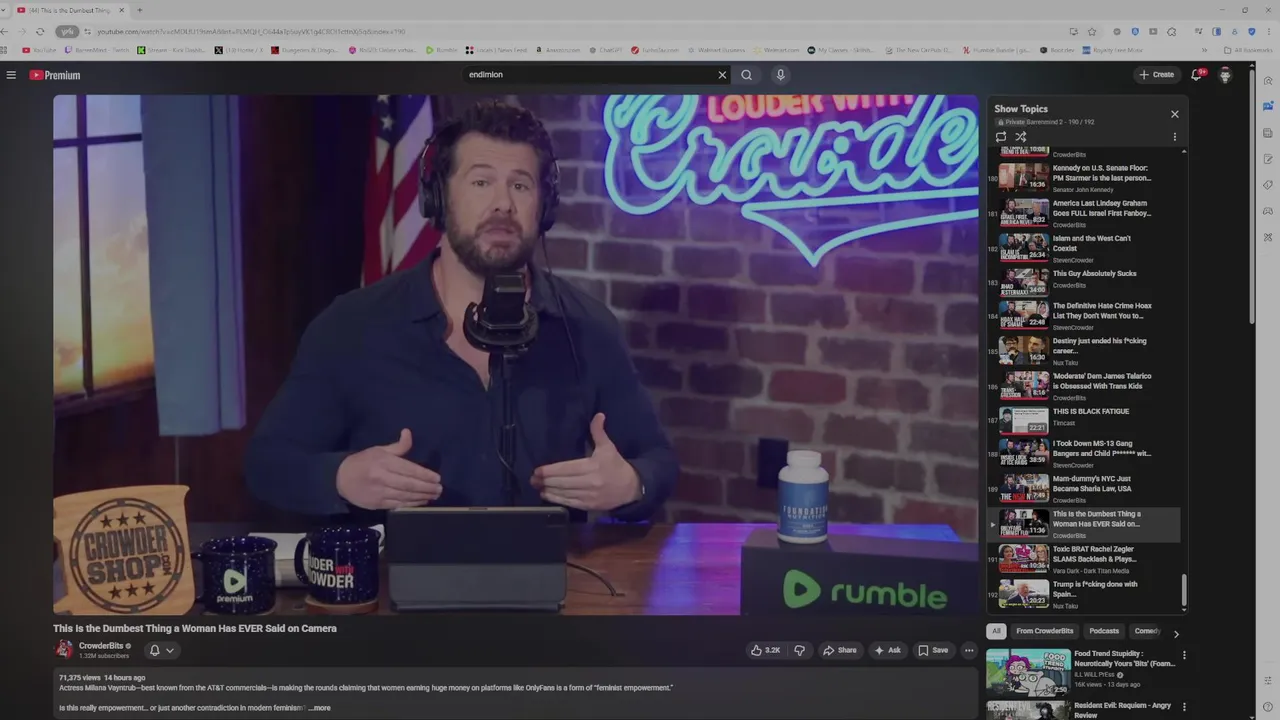Share the video
1280x720 pixels.
[x=840, y=650]
